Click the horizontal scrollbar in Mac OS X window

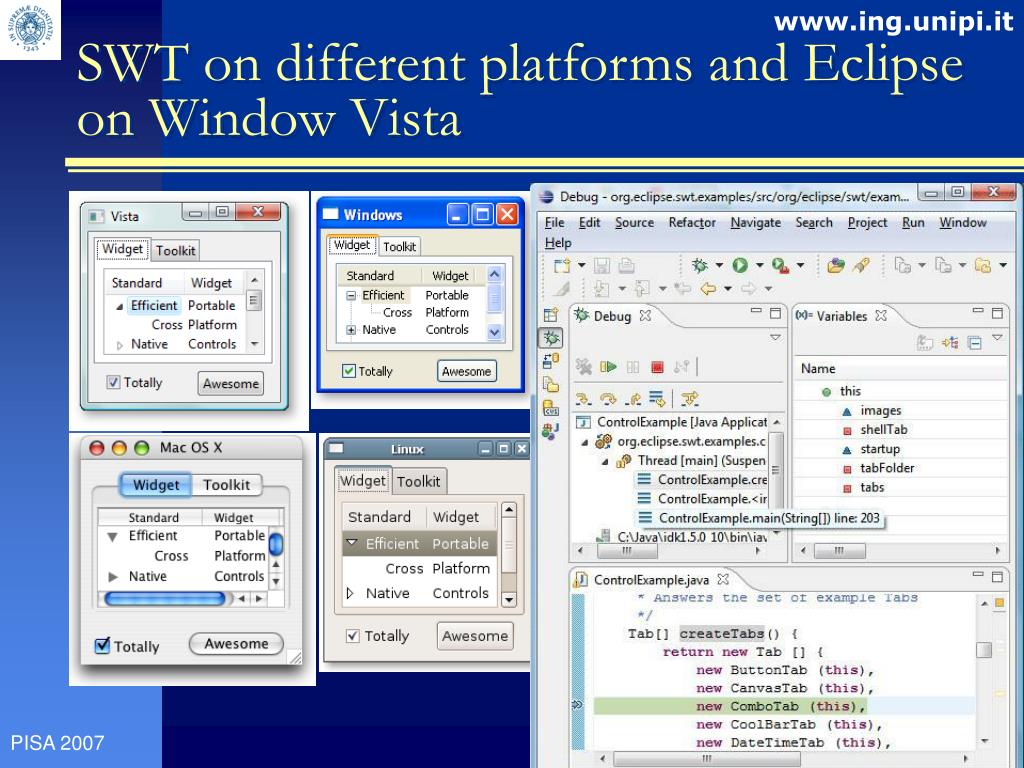coord(165,598)
